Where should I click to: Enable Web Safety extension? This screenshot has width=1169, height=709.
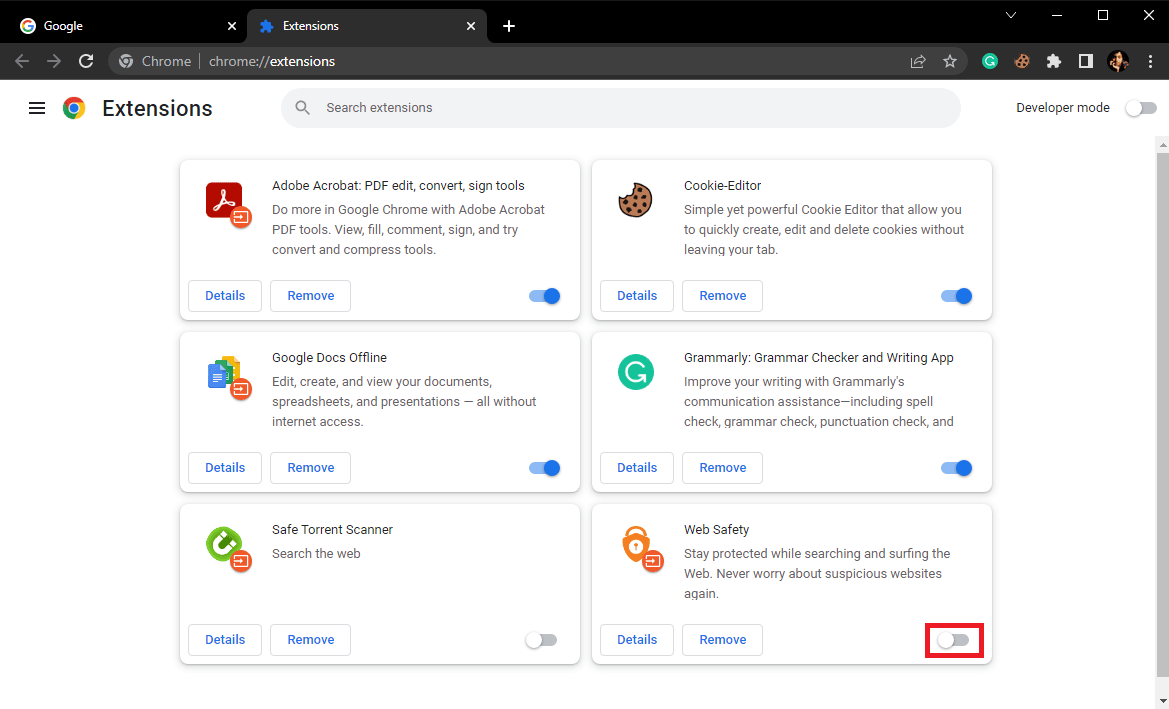pos(954,640)
